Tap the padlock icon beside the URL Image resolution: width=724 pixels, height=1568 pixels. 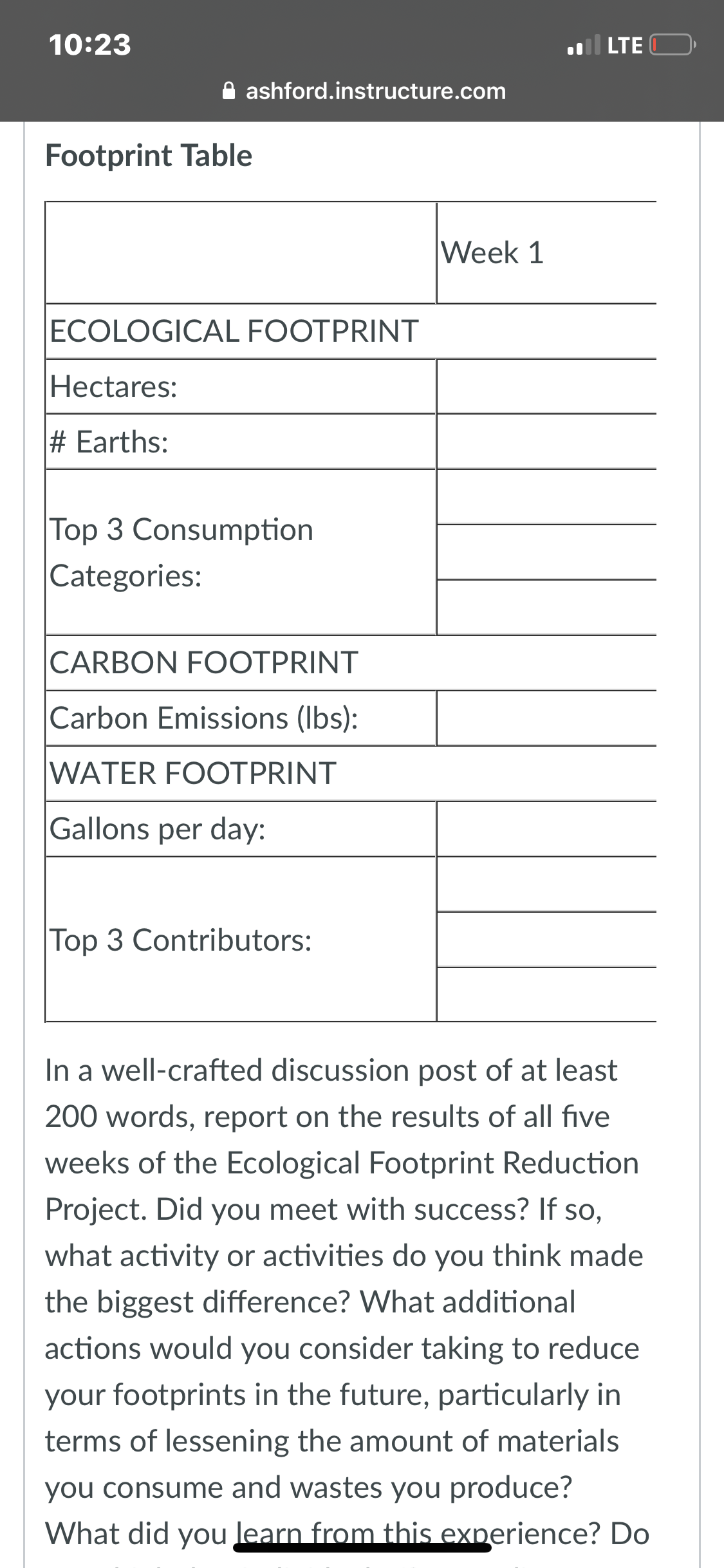(x=228, y=91)
